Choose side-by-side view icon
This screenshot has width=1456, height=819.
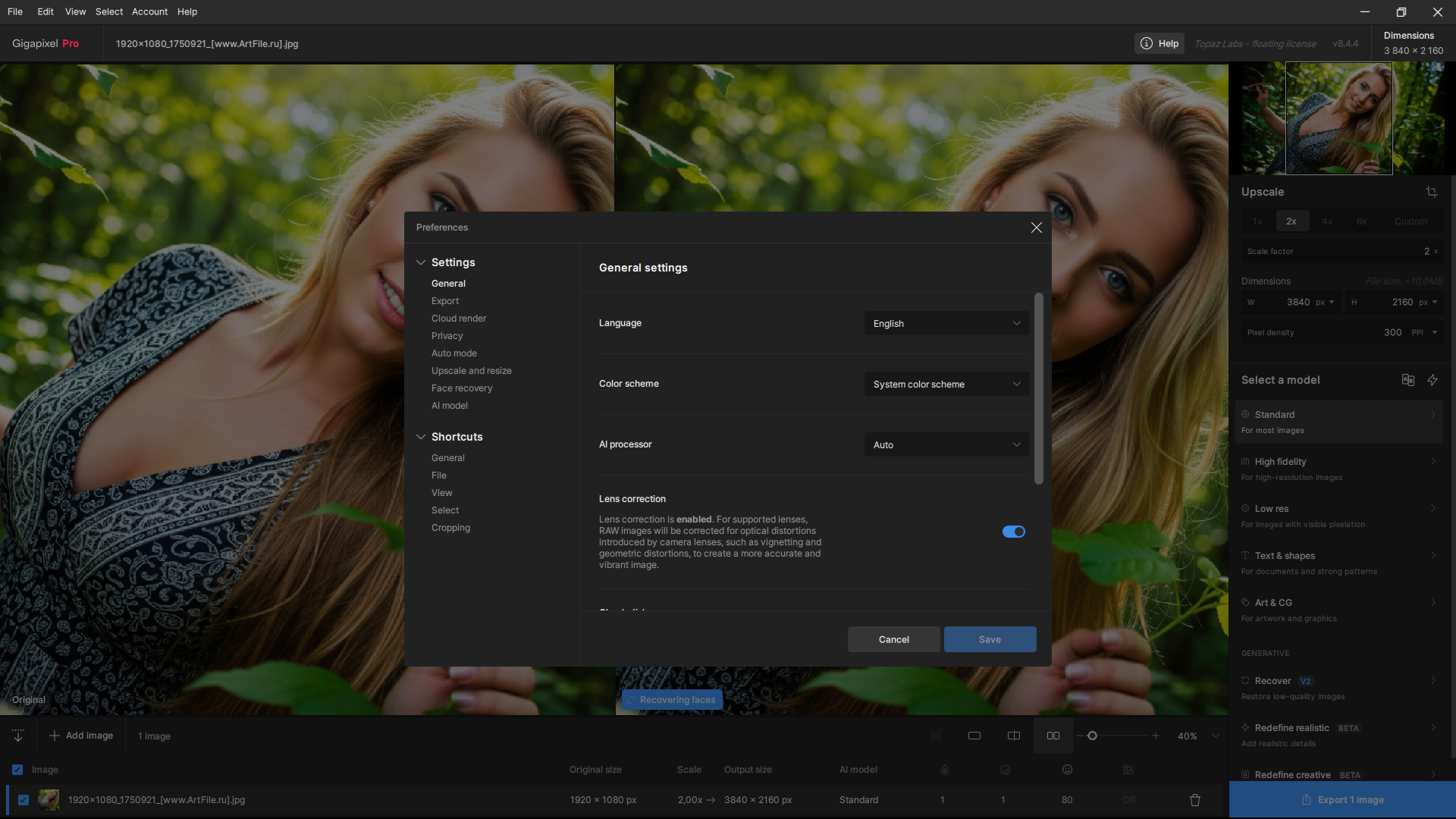(1053, 736)
